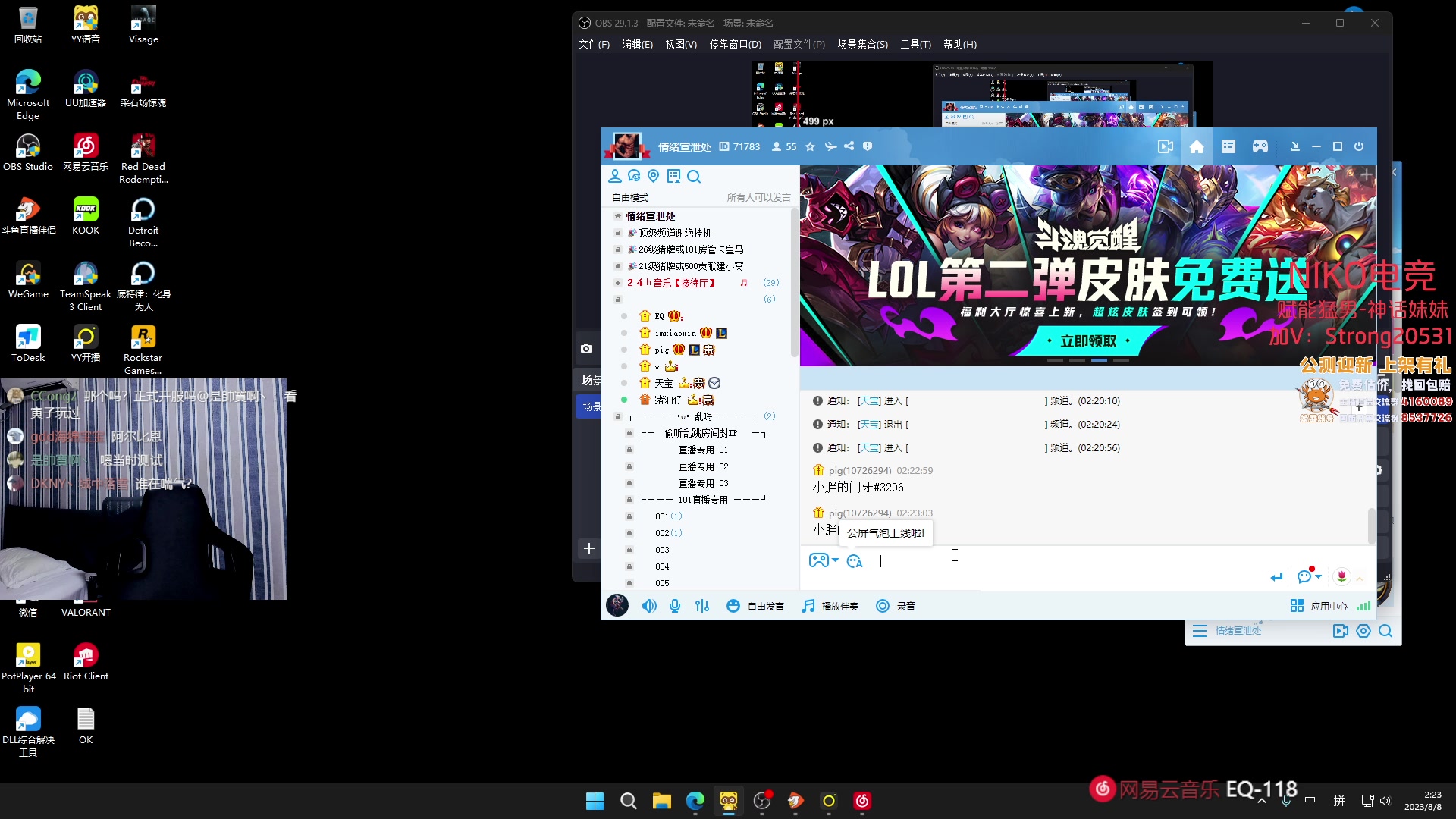Click channel ID 71783 in header
Viewport: 1456px width, 819px height.
(x=746, y=147)
